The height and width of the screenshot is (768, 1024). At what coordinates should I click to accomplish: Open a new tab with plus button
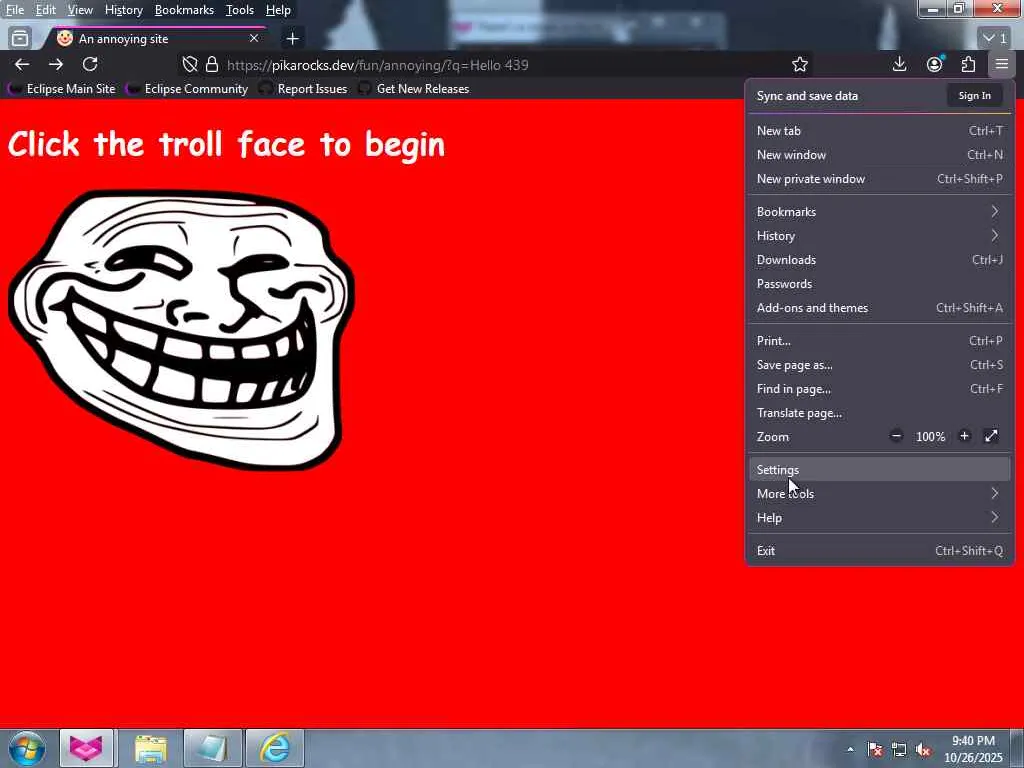(x=293, y=39)
